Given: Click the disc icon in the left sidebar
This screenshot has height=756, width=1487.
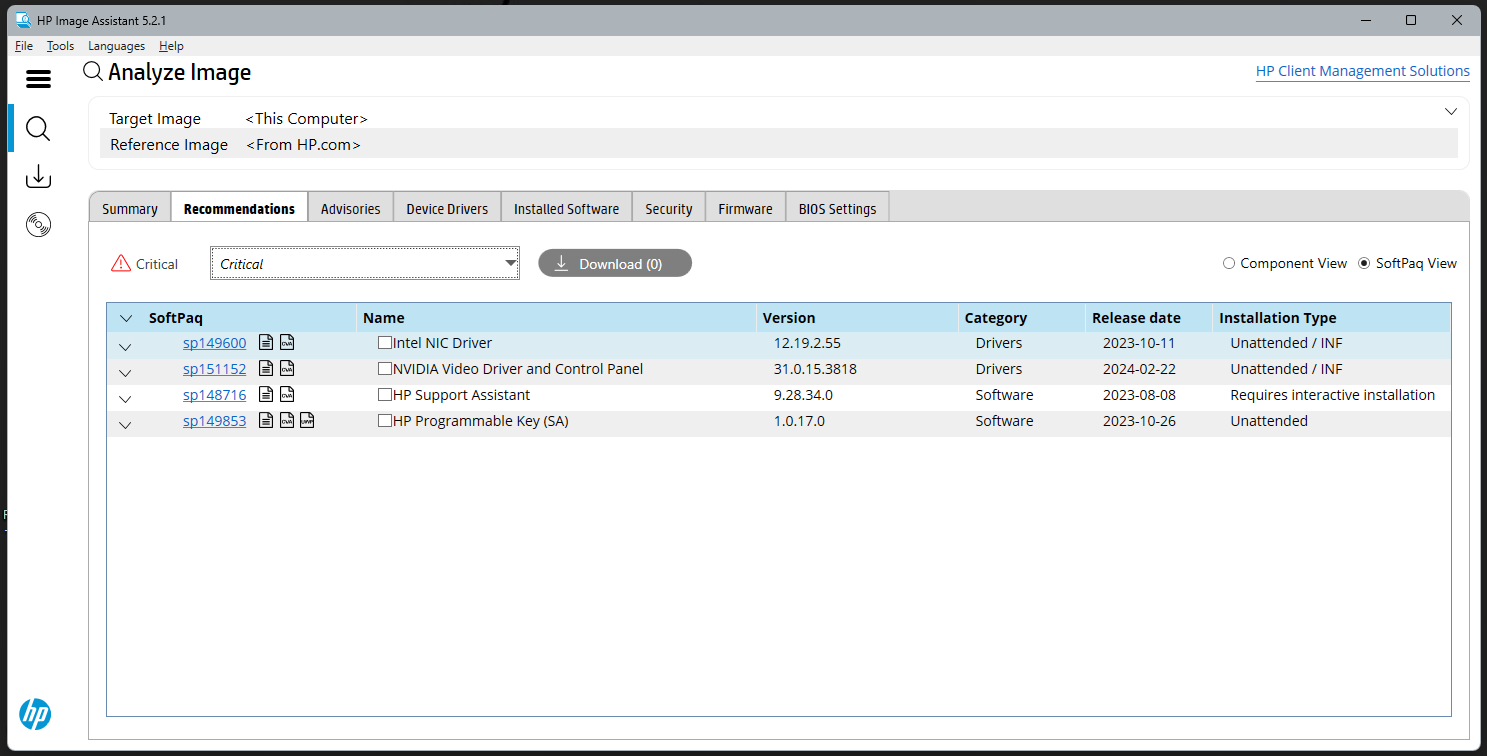Looking at the screenshot, I should click(x=38, y=224).
